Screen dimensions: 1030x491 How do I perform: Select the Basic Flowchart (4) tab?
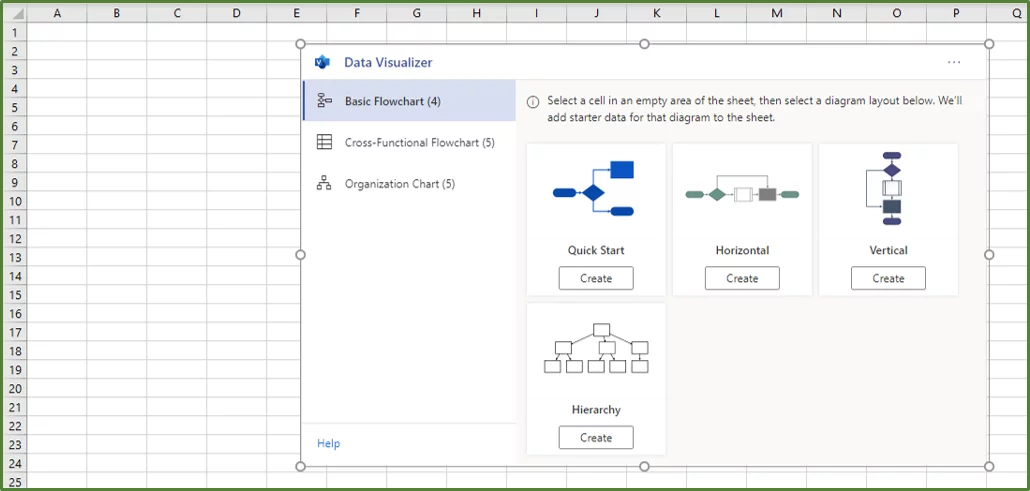(x=392, y=101)
